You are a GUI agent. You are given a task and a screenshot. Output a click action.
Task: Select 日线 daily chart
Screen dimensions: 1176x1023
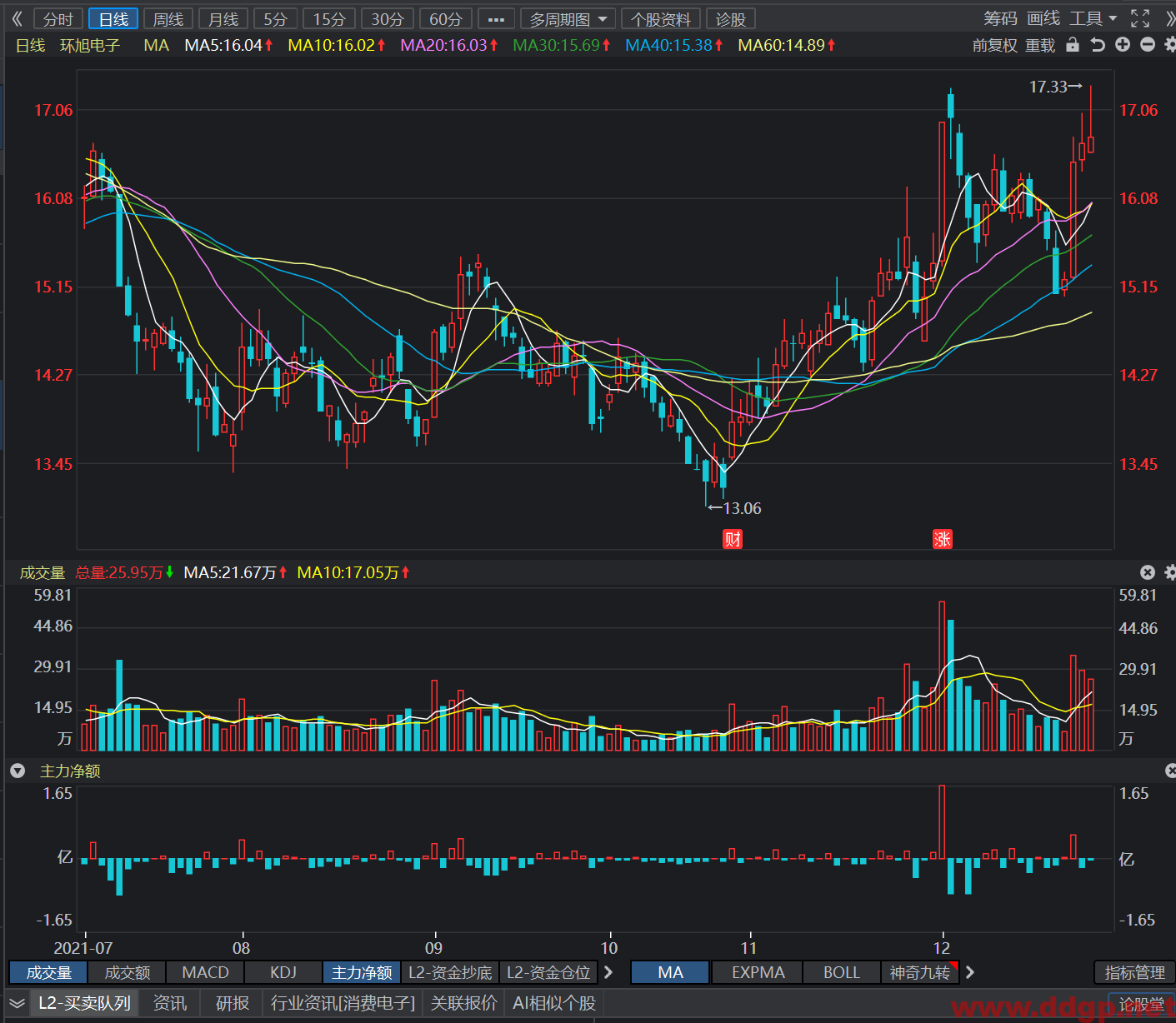(x=113, y=18)
